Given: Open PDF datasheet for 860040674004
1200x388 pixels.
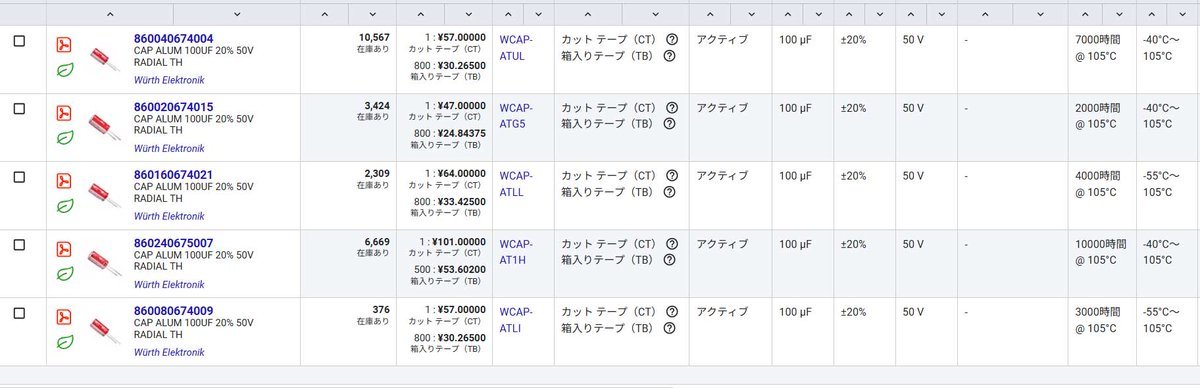Looking at the screenshot, I should [x=64, y=45].
